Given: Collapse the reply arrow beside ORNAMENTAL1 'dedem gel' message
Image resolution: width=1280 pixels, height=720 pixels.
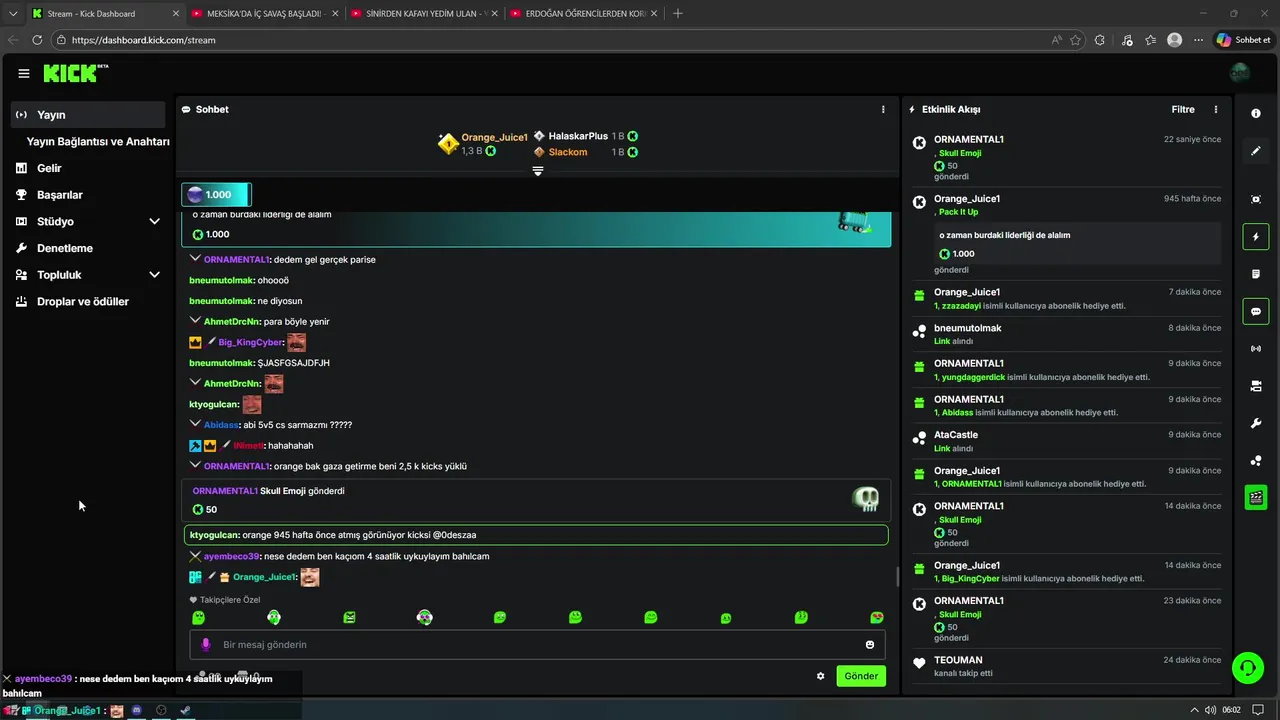Looking at the screenshot, I should point(195,258).
